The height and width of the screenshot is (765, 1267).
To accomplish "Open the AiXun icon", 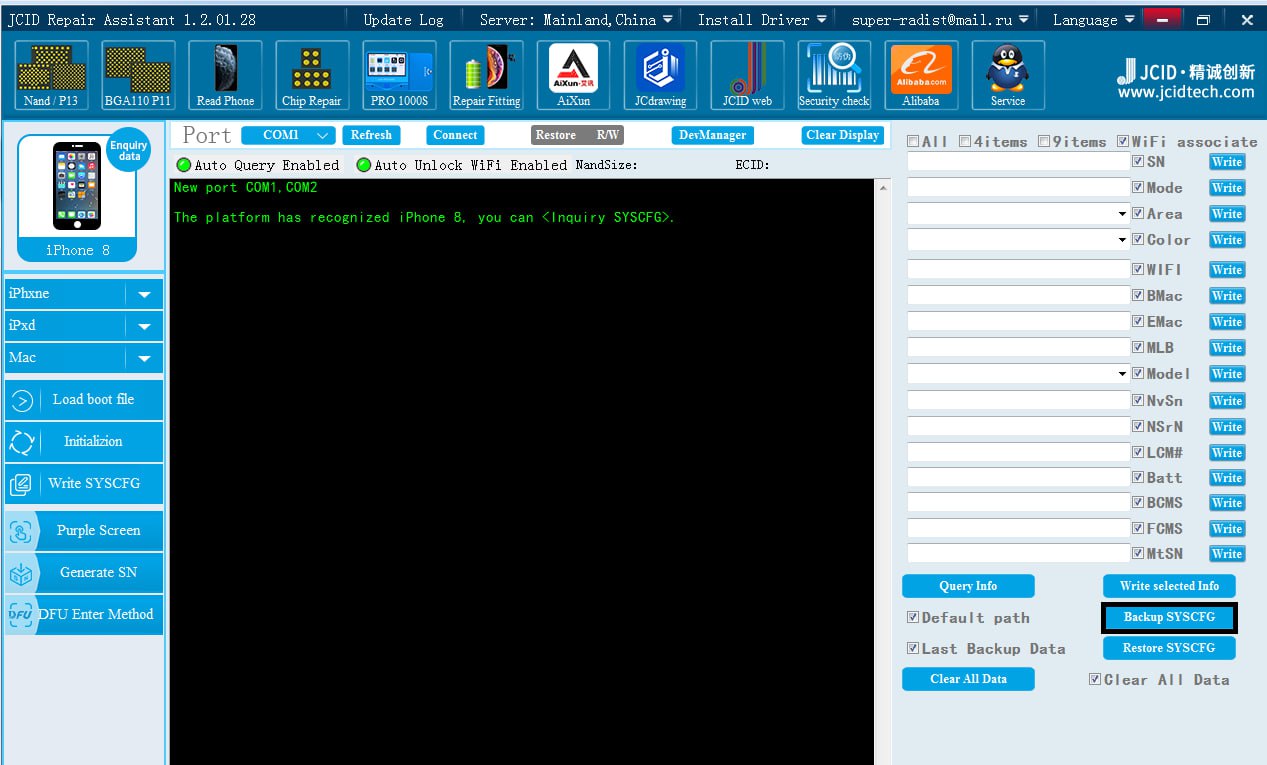I will (x=573, y=75).
